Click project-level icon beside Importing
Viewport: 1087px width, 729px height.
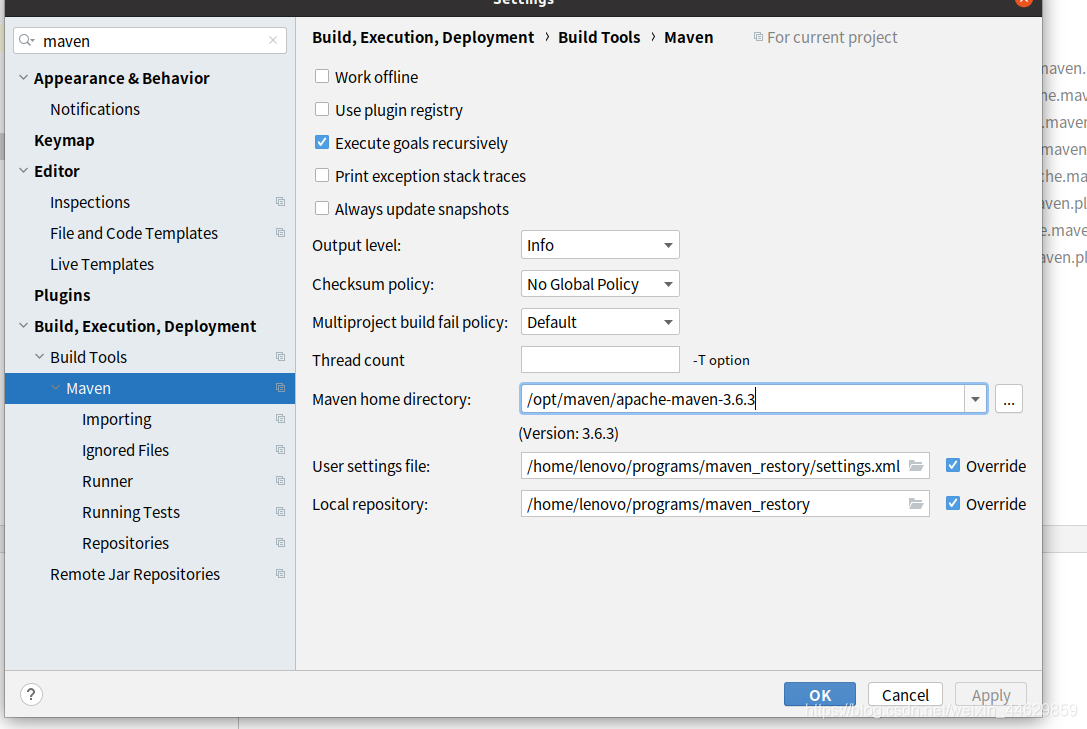coord(280,419)
